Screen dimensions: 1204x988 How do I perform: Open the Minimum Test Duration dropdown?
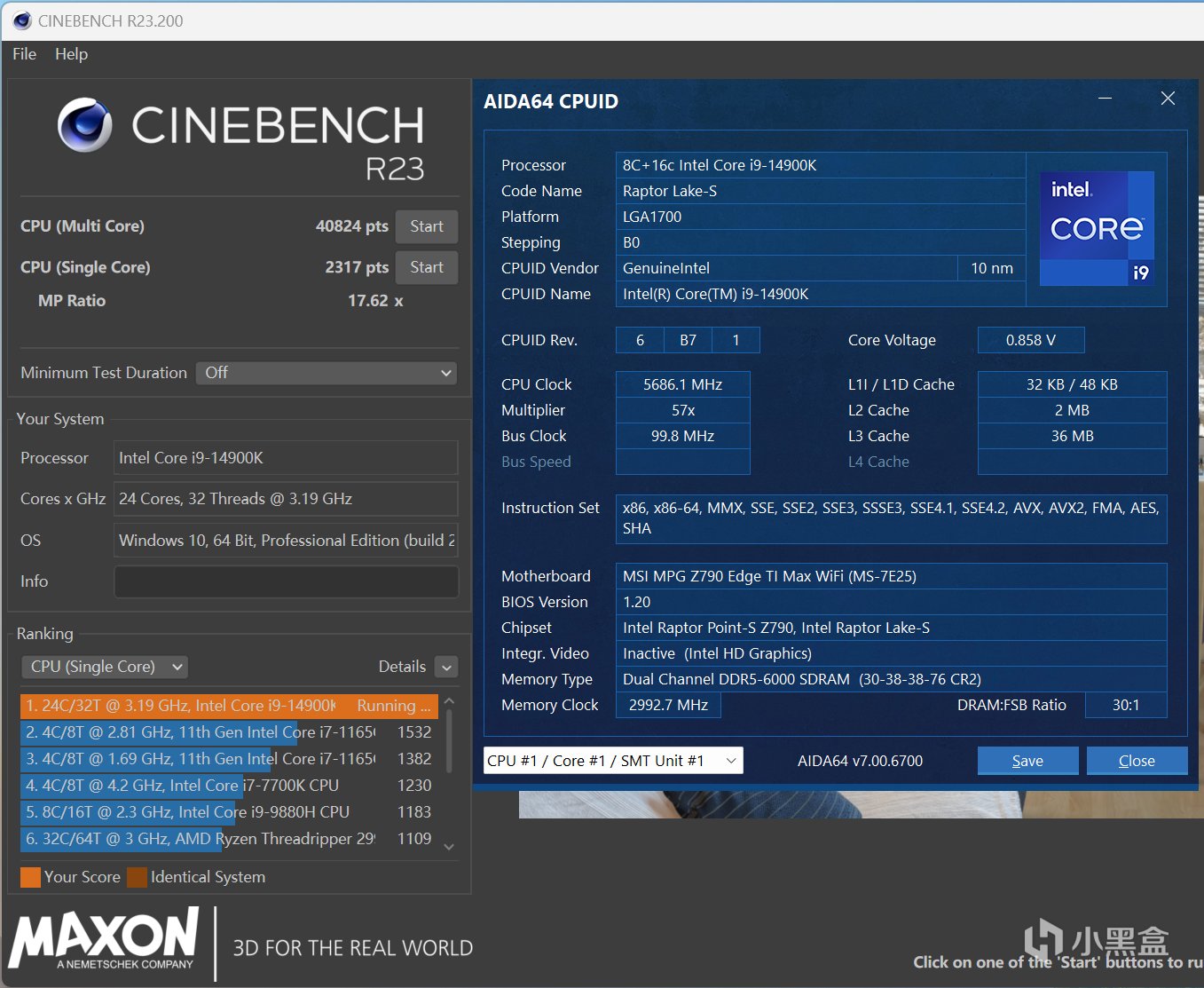[327, 373]
